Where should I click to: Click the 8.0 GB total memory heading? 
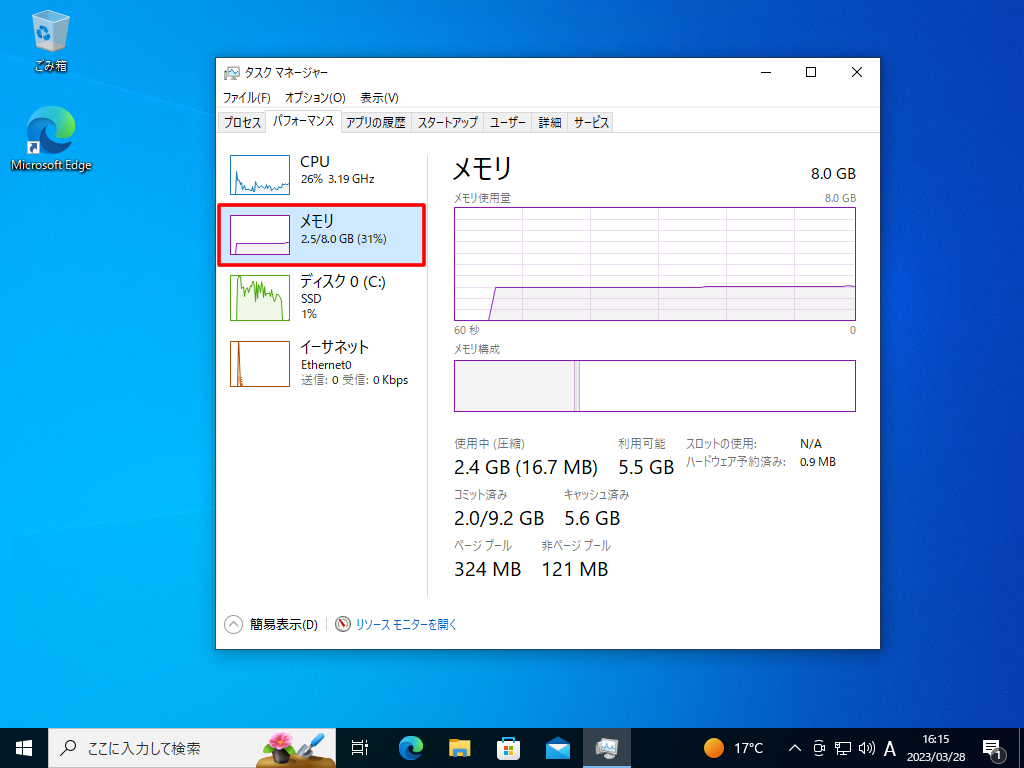coord(833,174)
